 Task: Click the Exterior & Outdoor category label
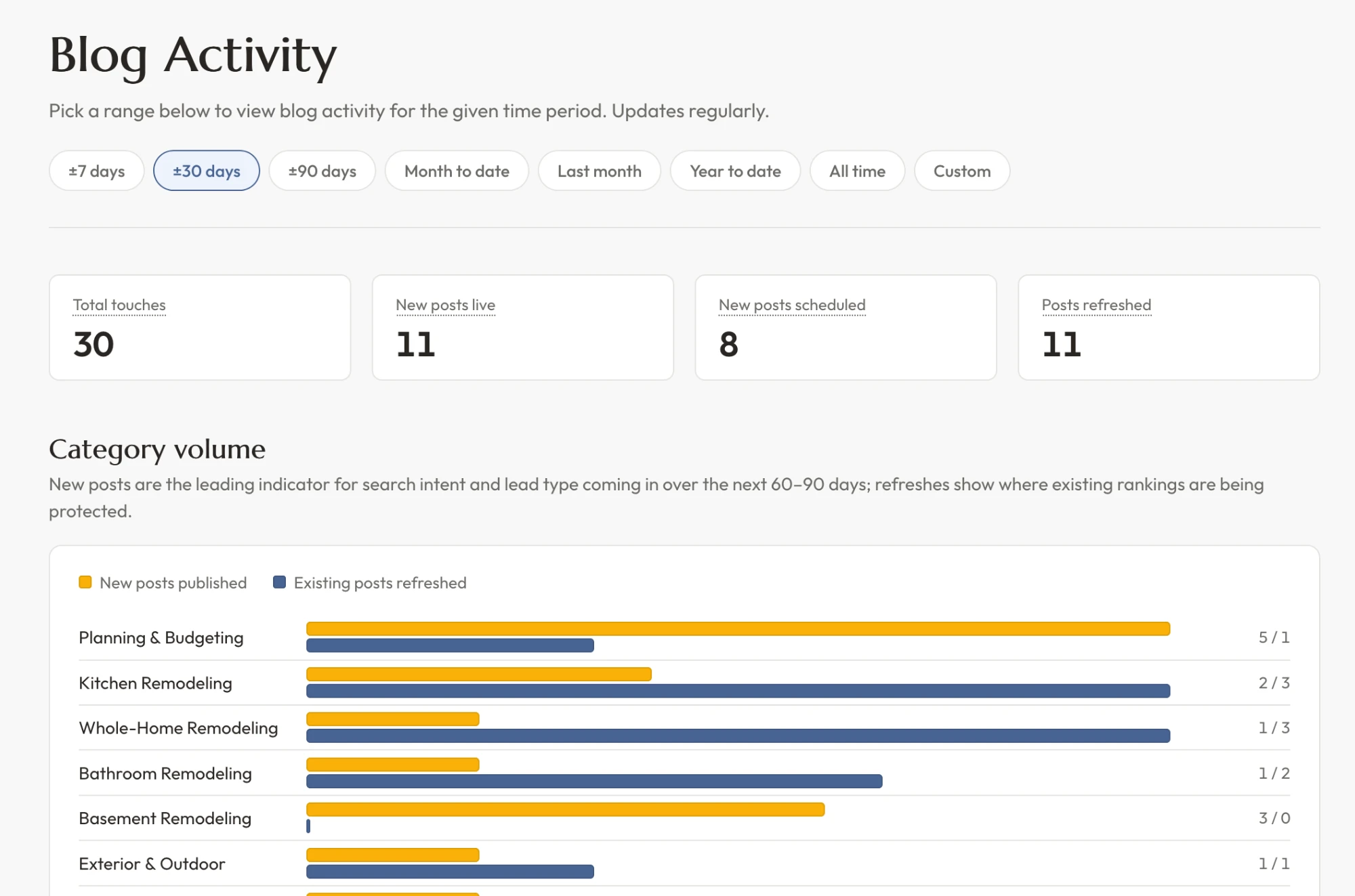click(x=152, y=863)
